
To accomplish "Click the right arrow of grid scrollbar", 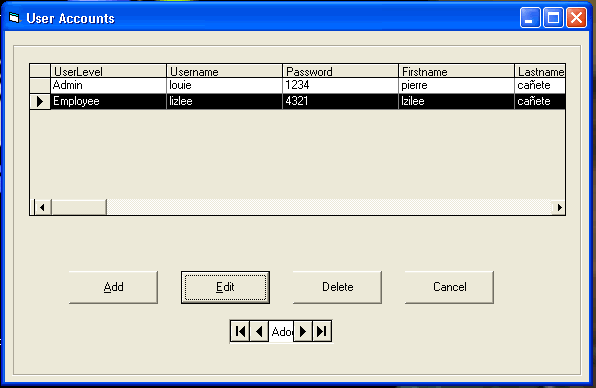I will coord(559,207).
